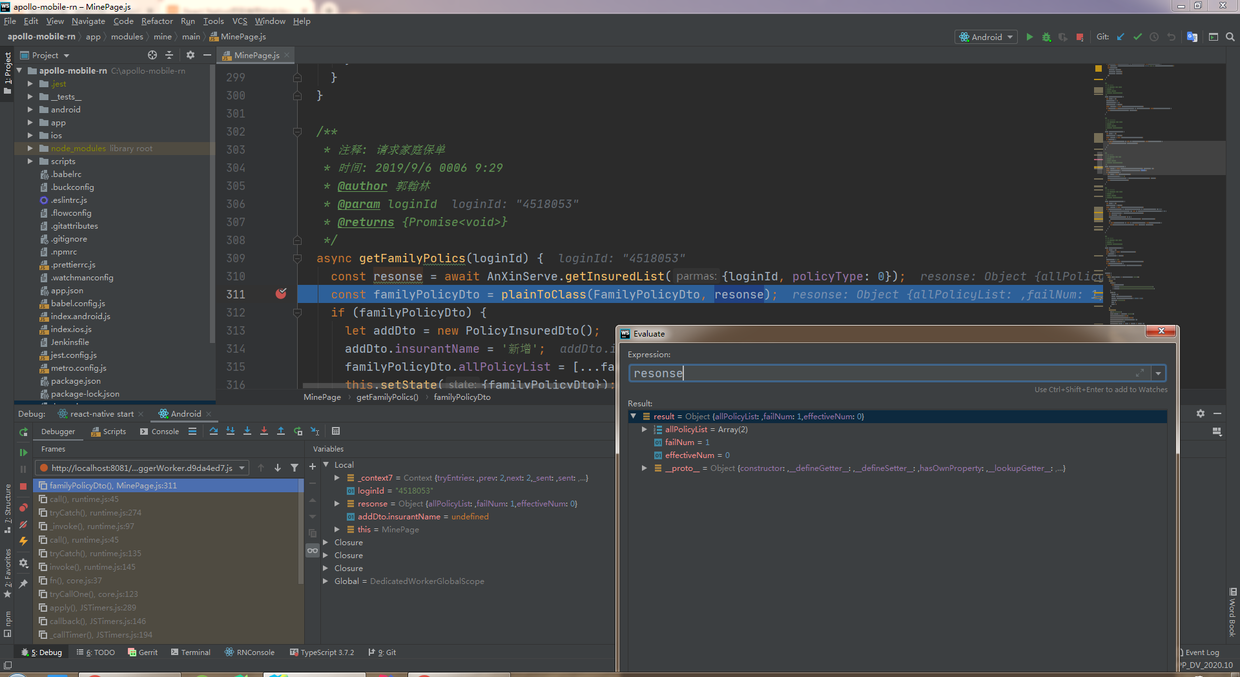Screen dimensions: 1240x677
Task: Hide the Project panel with the minus icon
Action: 206,55
